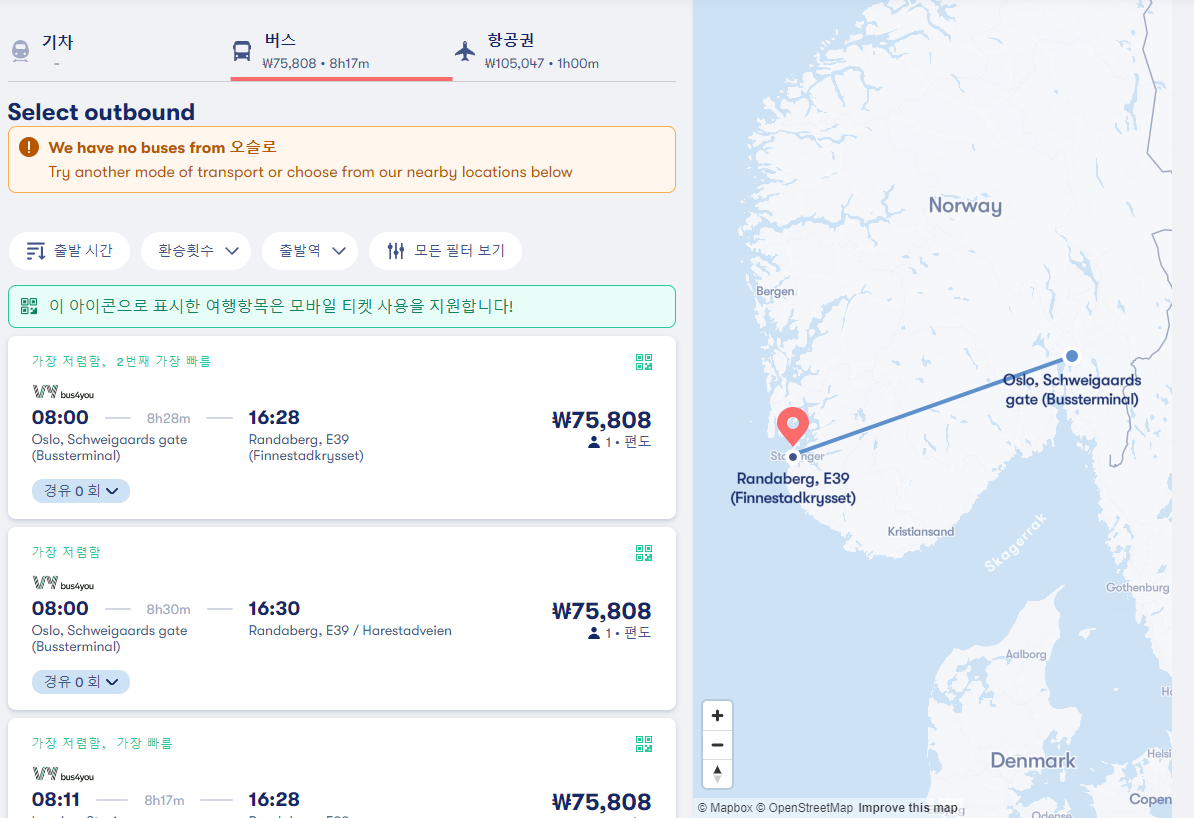Open the 출발역 dropdown filter
The height and width of the screenshot is (818, 1194).
(x=310, y=251)
